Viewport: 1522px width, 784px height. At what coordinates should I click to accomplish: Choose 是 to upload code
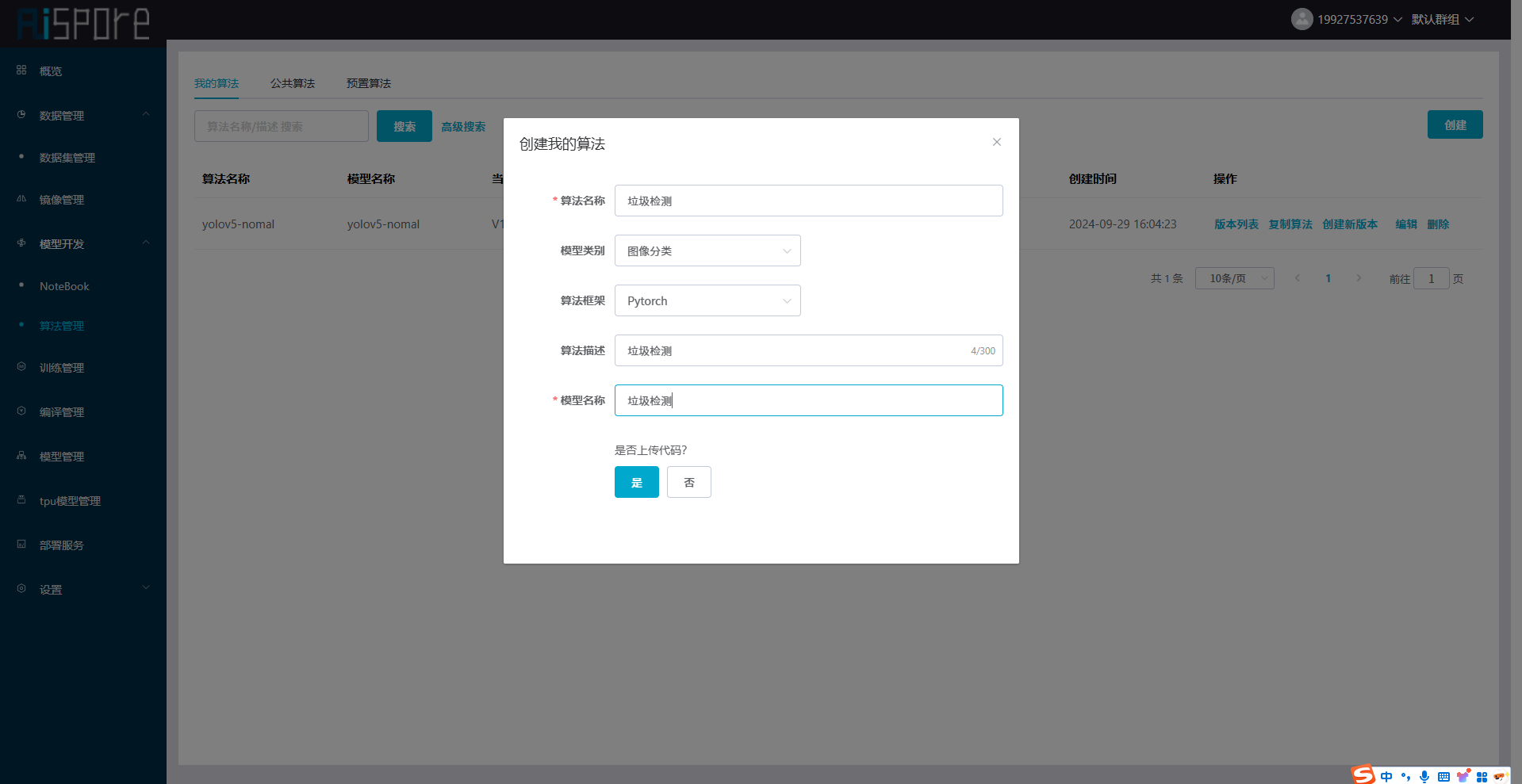(x=636, y=482)
